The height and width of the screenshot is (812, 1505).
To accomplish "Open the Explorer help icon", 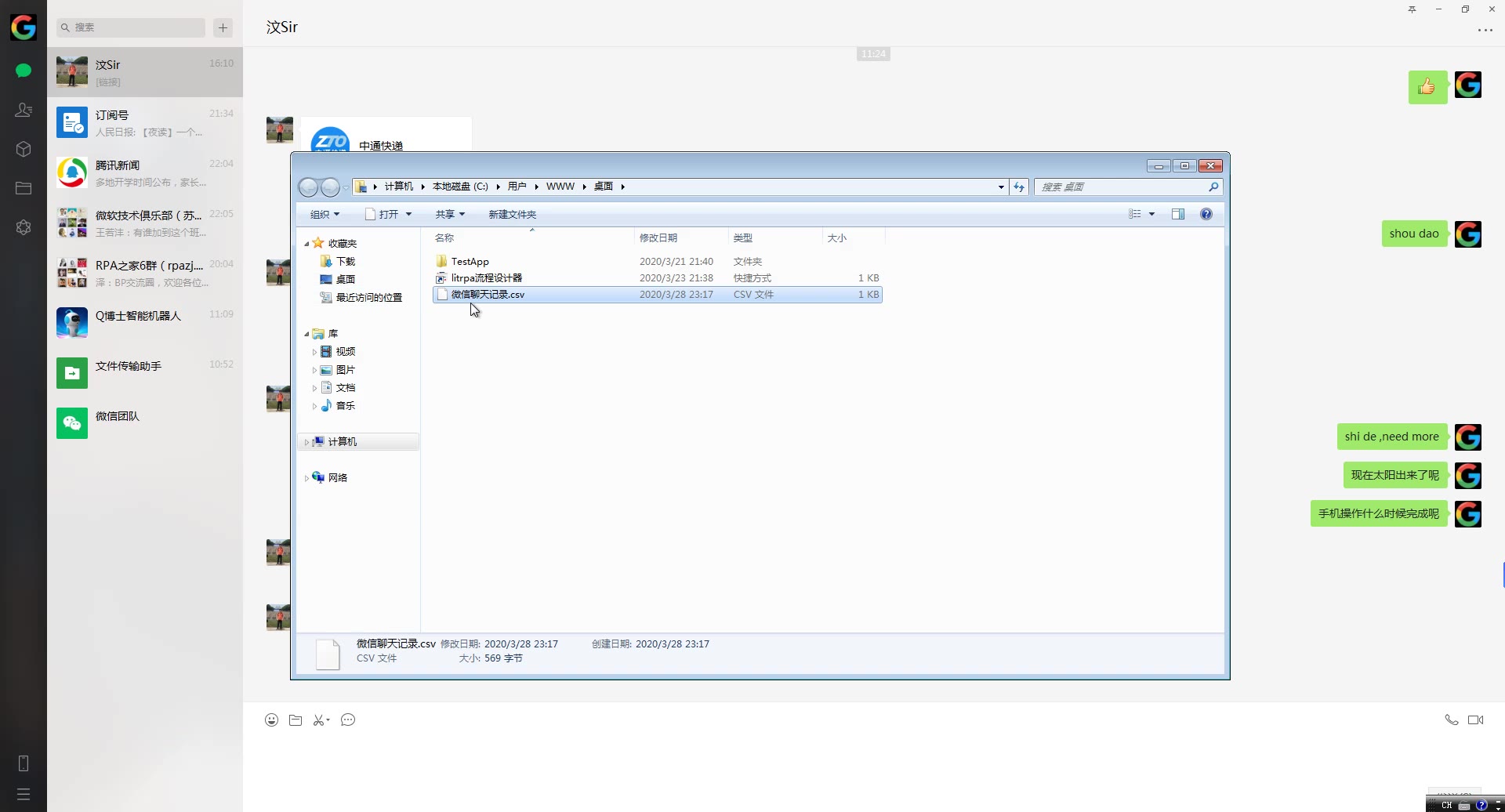I will (1206, 214).
